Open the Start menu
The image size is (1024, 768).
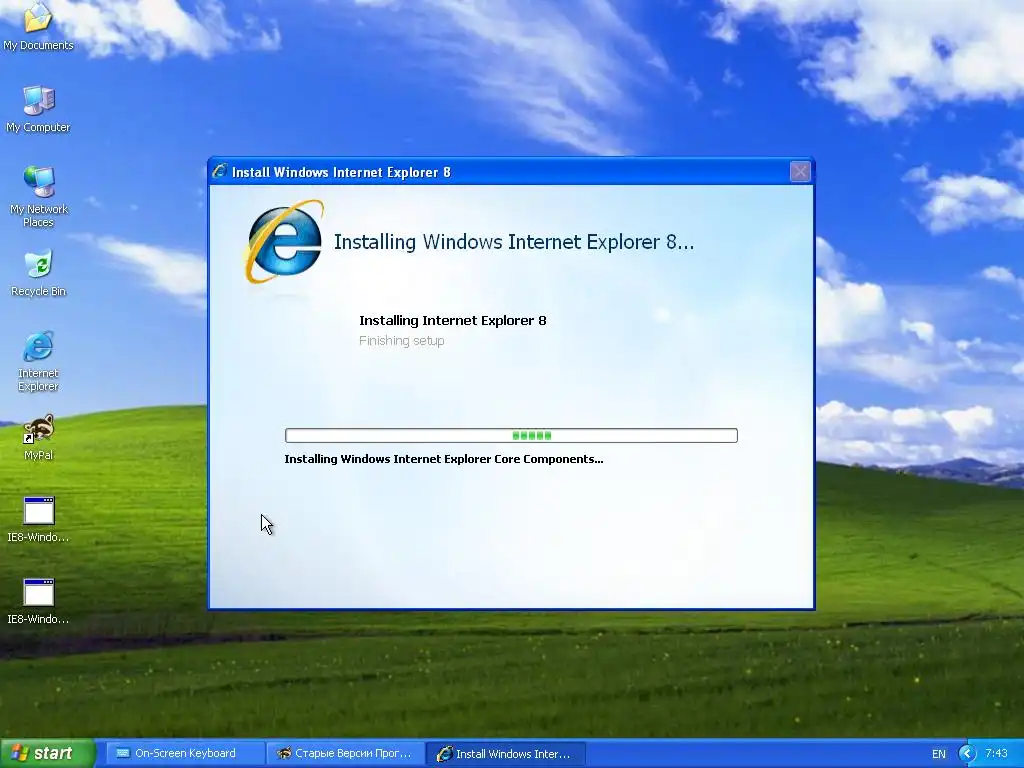[47, 753]
